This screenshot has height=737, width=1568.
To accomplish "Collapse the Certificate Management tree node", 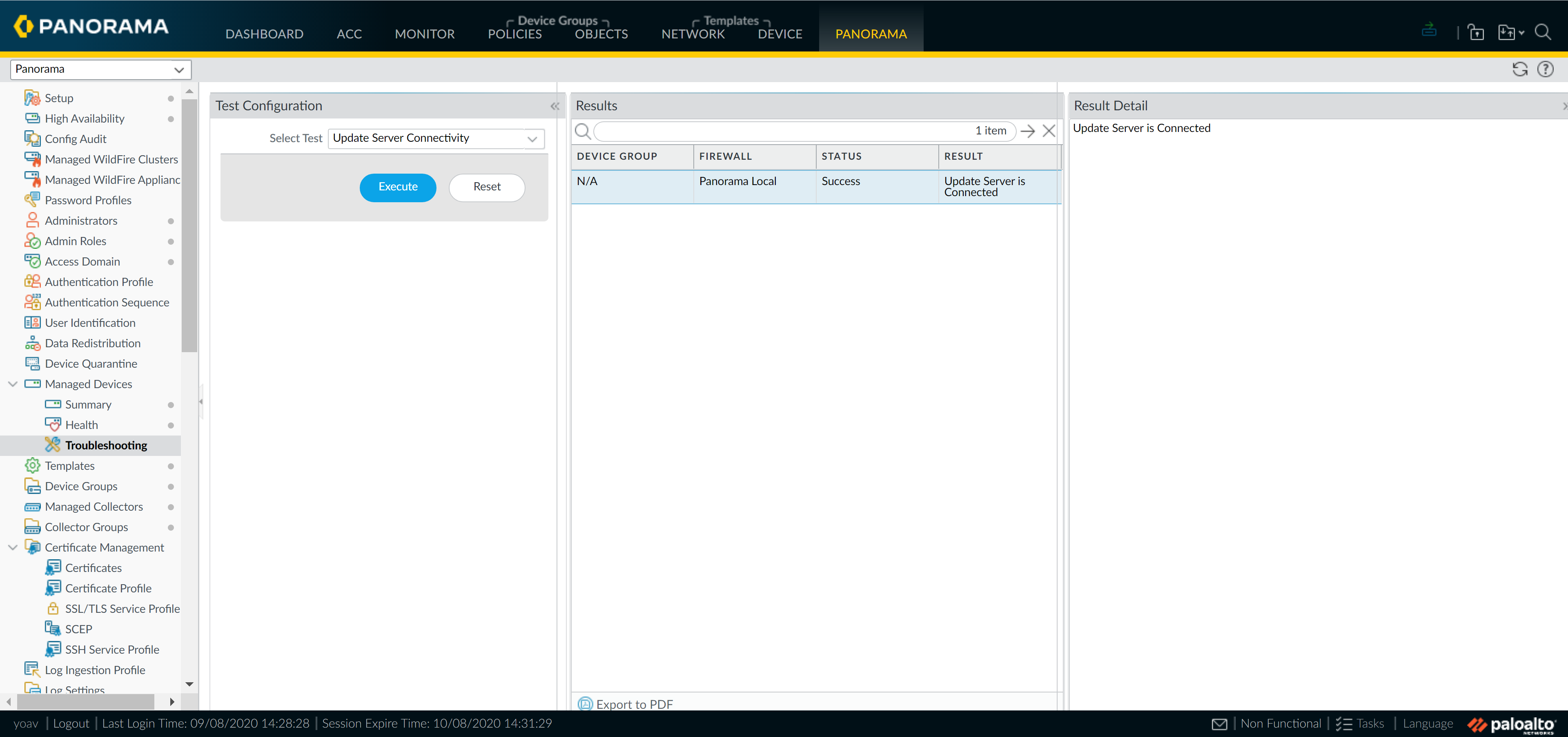I will click(13, 547).
